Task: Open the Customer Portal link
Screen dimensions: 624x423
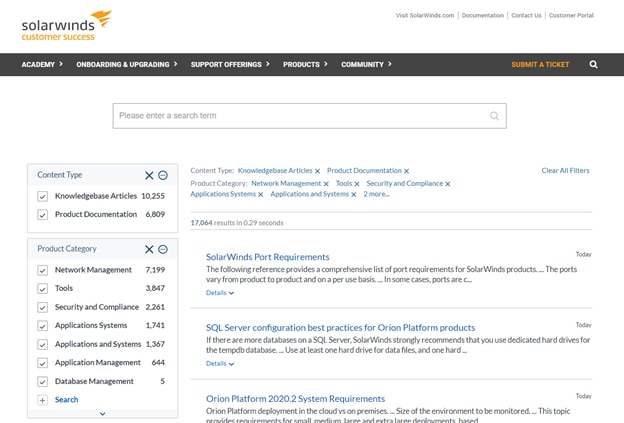Action: pyautogui.click(x=571, y=16)
